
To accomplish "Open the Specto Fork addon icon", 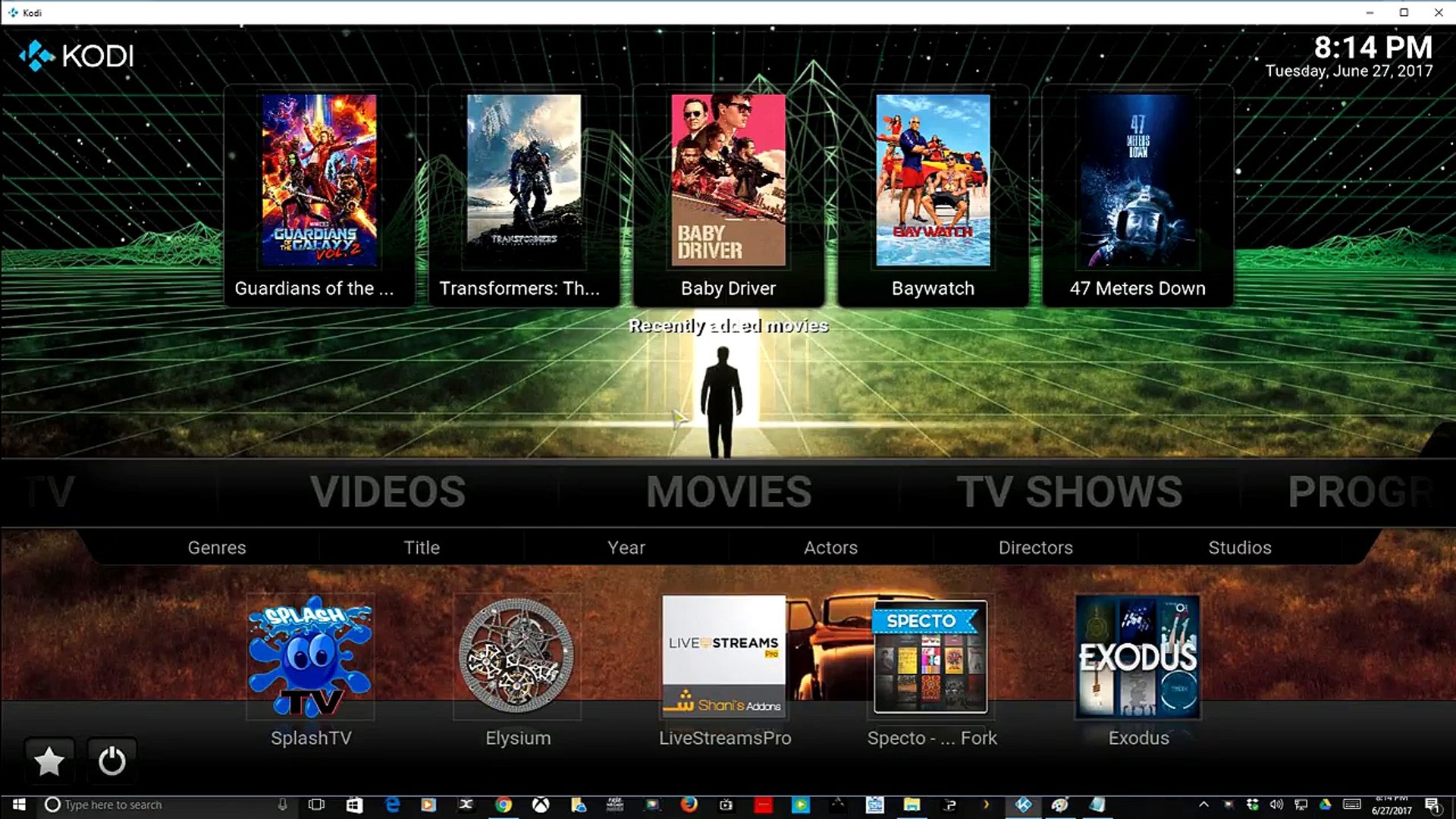I will click(x=931, y=657).
